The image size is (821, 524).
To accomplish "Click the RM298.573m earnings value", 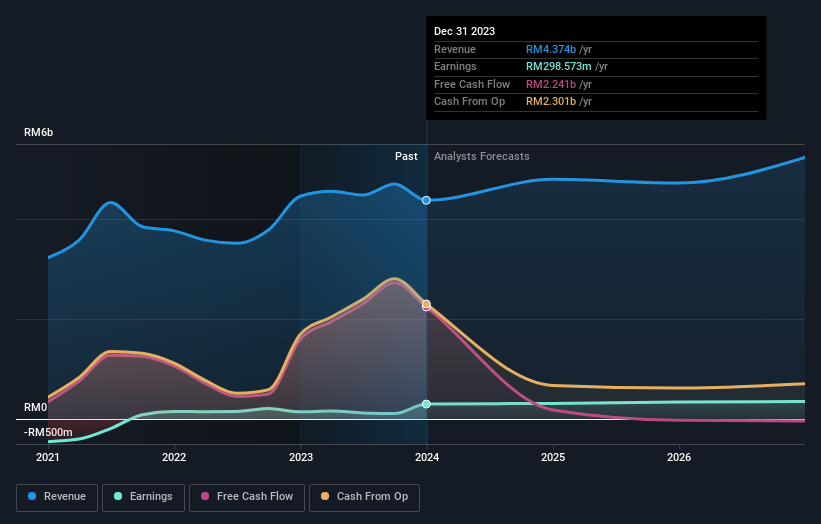I will pos(559,66).
